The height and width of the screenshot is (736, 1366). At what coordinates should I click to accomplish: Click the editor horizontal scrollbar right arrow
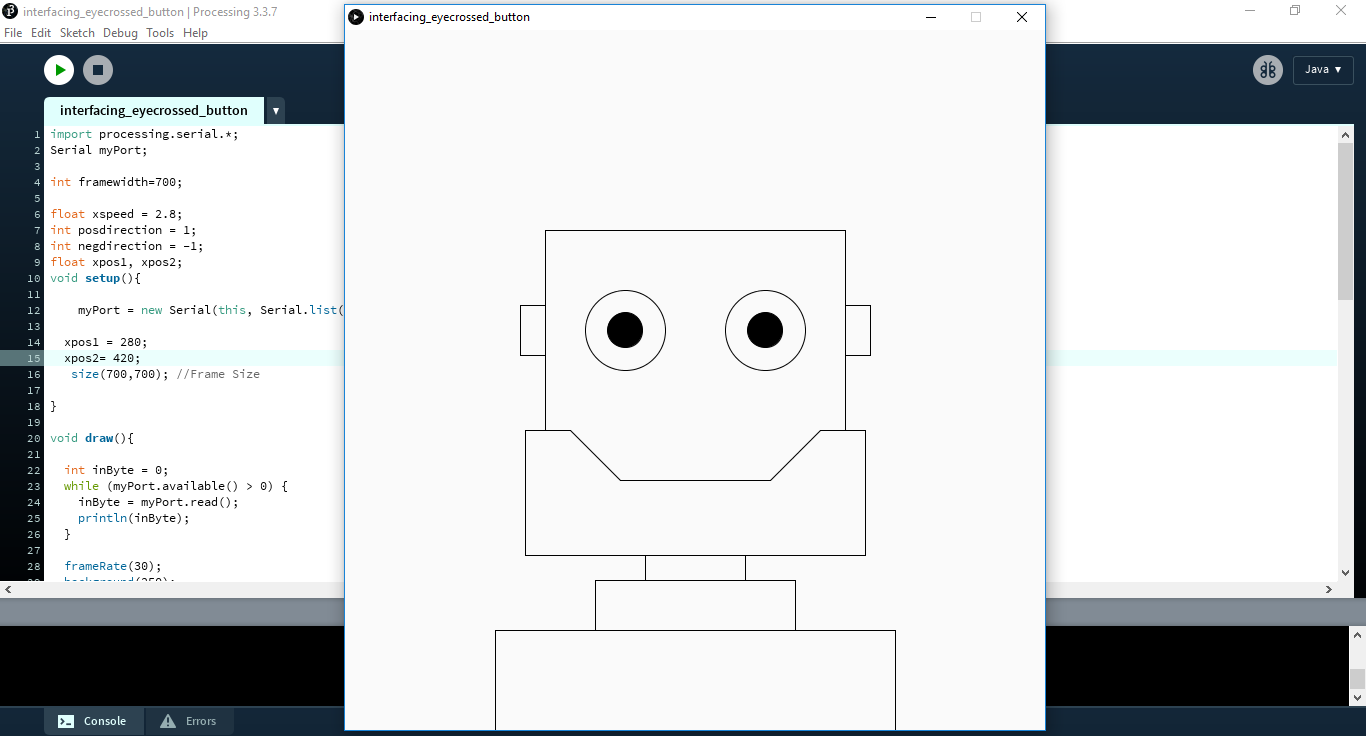[x=1329, y=589]
